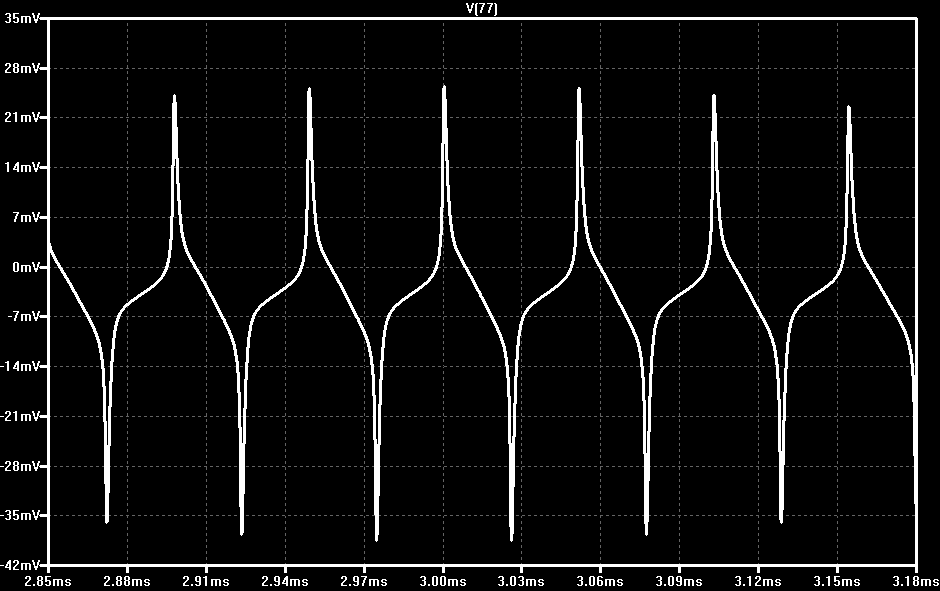Viewport: 940px width, 591px height.
Task: Click the 2.85ms time axis label
Action: click(x=48, y=581)
